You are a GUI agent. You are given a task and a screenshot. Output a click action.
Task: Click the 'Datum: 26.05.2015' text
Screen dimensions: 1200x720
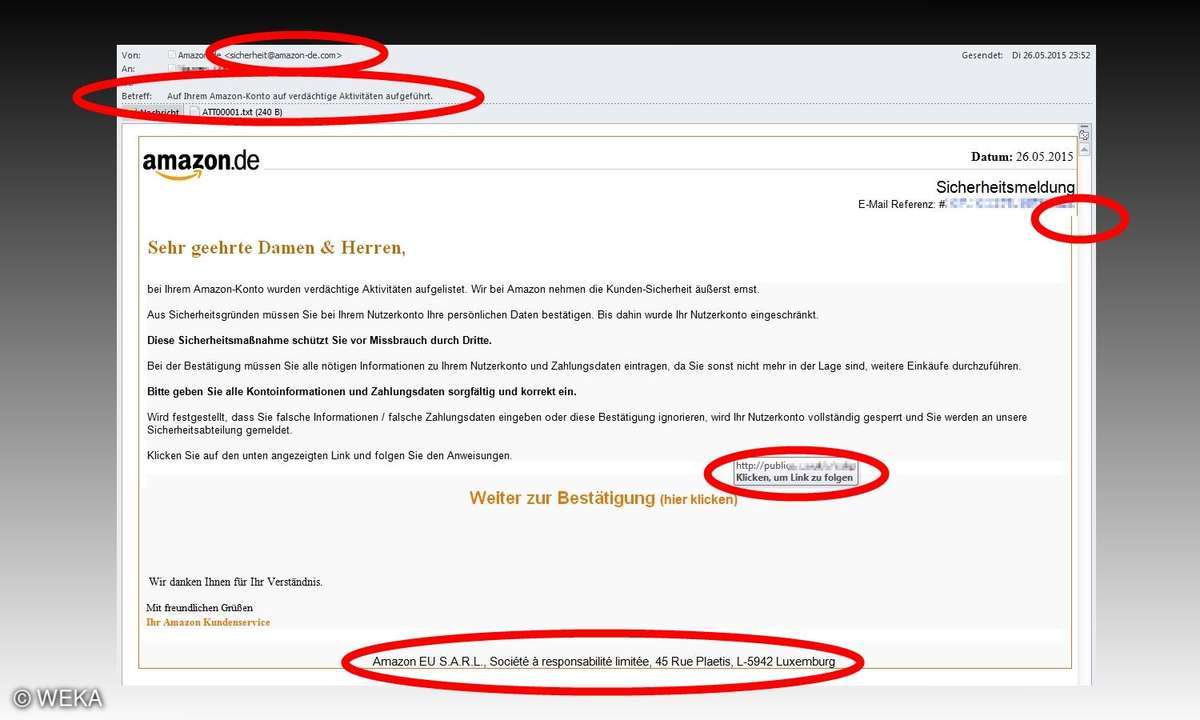[1022, 157]
